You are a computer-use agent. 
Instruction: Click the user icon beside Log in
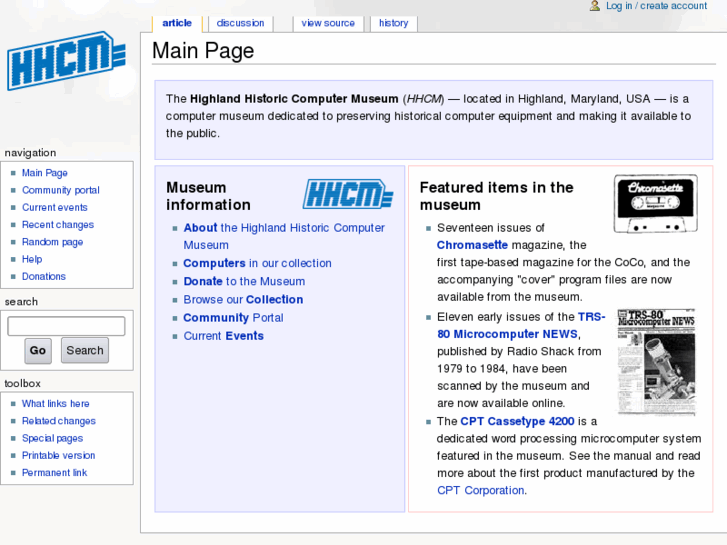click(594, 6)
